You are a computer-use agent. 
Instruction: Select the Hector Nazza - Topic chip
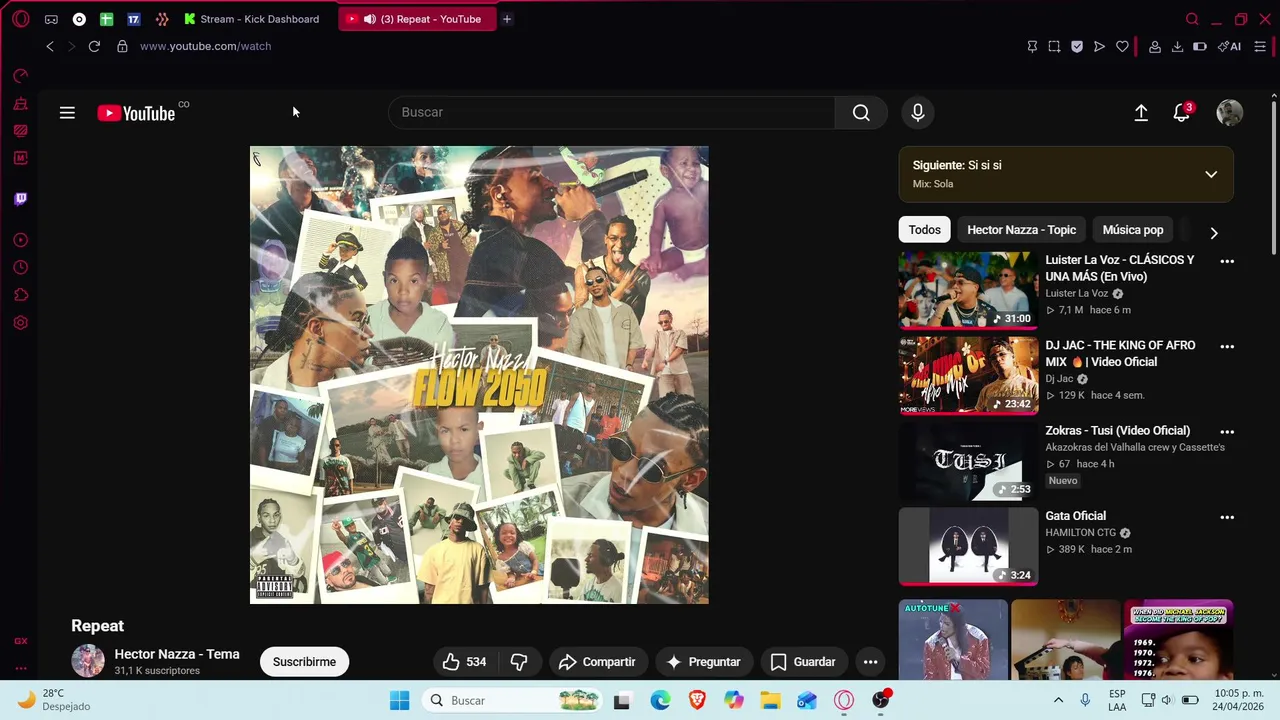click(1021, 230)
